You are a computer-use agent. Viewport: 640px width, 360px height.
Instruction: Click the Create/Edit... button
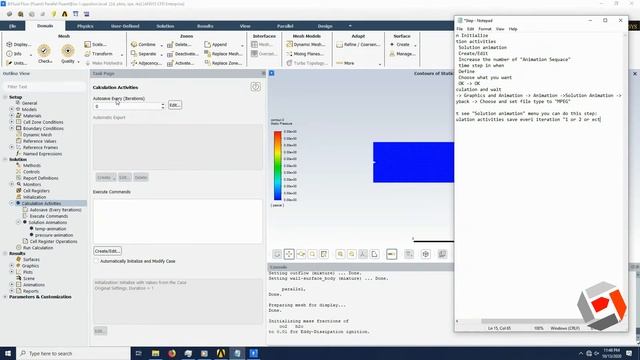click(x=107, y=251)
